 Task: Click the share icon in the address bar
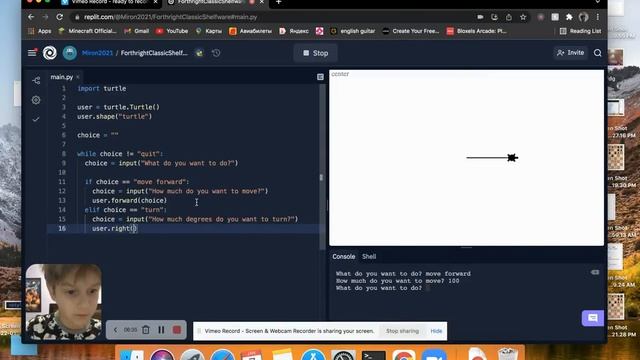509,17
